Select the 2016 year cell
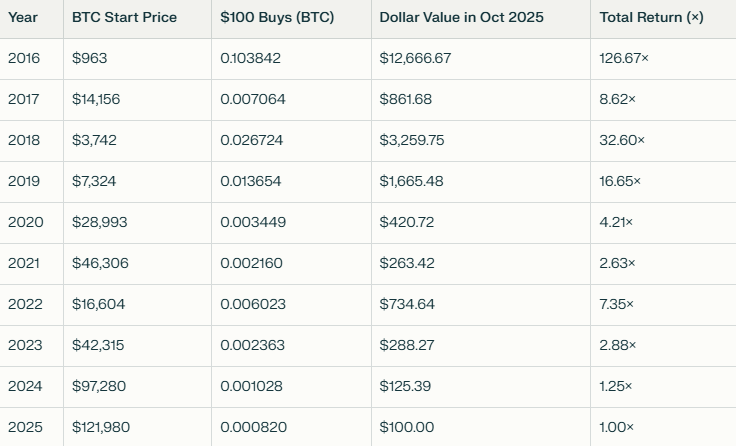 click(x=24, y=59)
